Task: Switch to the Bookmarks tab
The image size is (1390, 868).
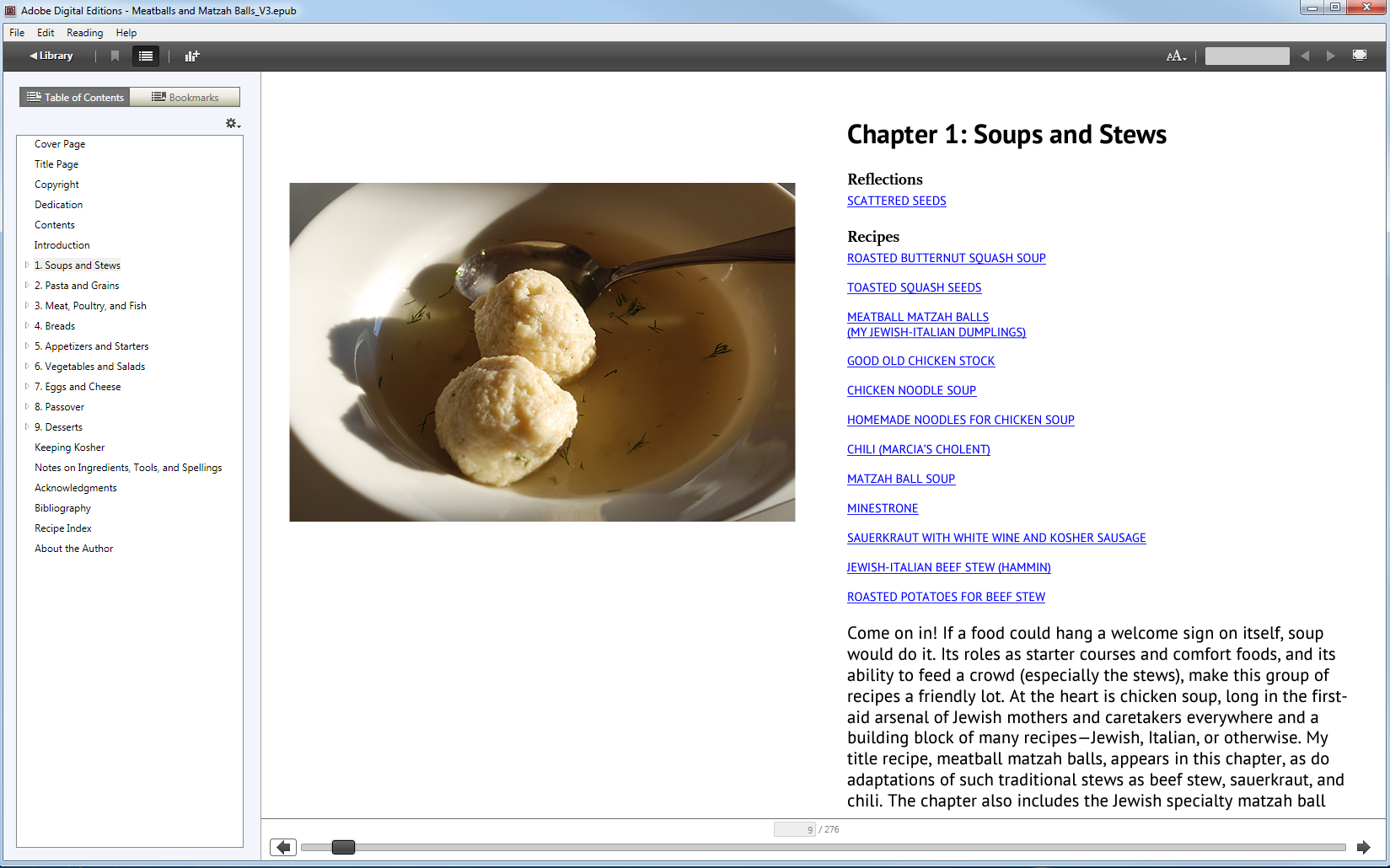Action: [185, 98]
